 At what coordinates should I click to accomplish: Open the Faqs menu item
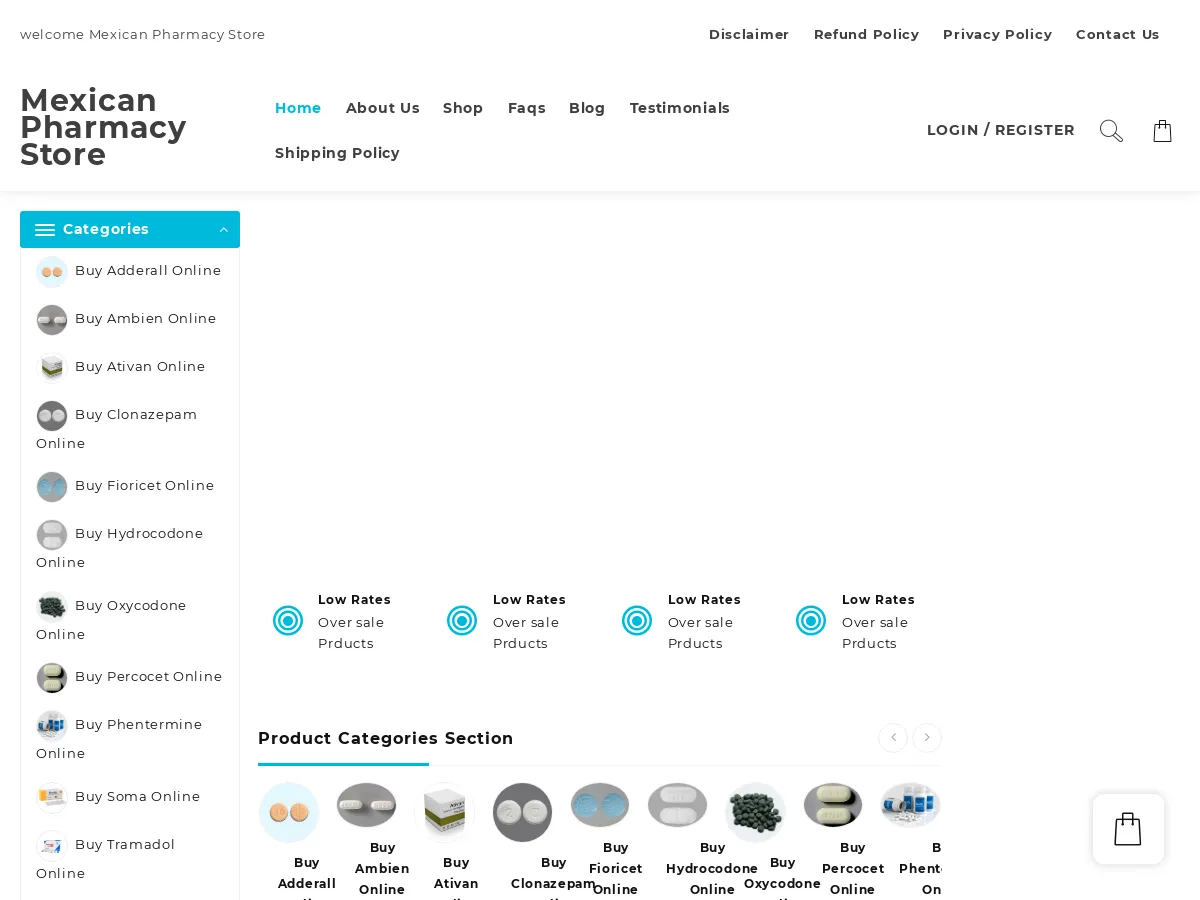(527, 108)
